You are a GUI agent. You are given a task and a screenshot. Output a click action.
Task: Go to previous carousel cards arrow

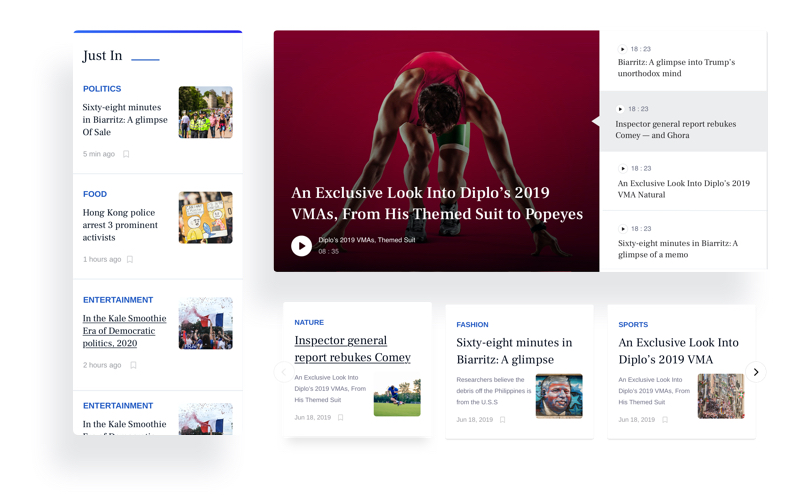(x=283, y=372)
